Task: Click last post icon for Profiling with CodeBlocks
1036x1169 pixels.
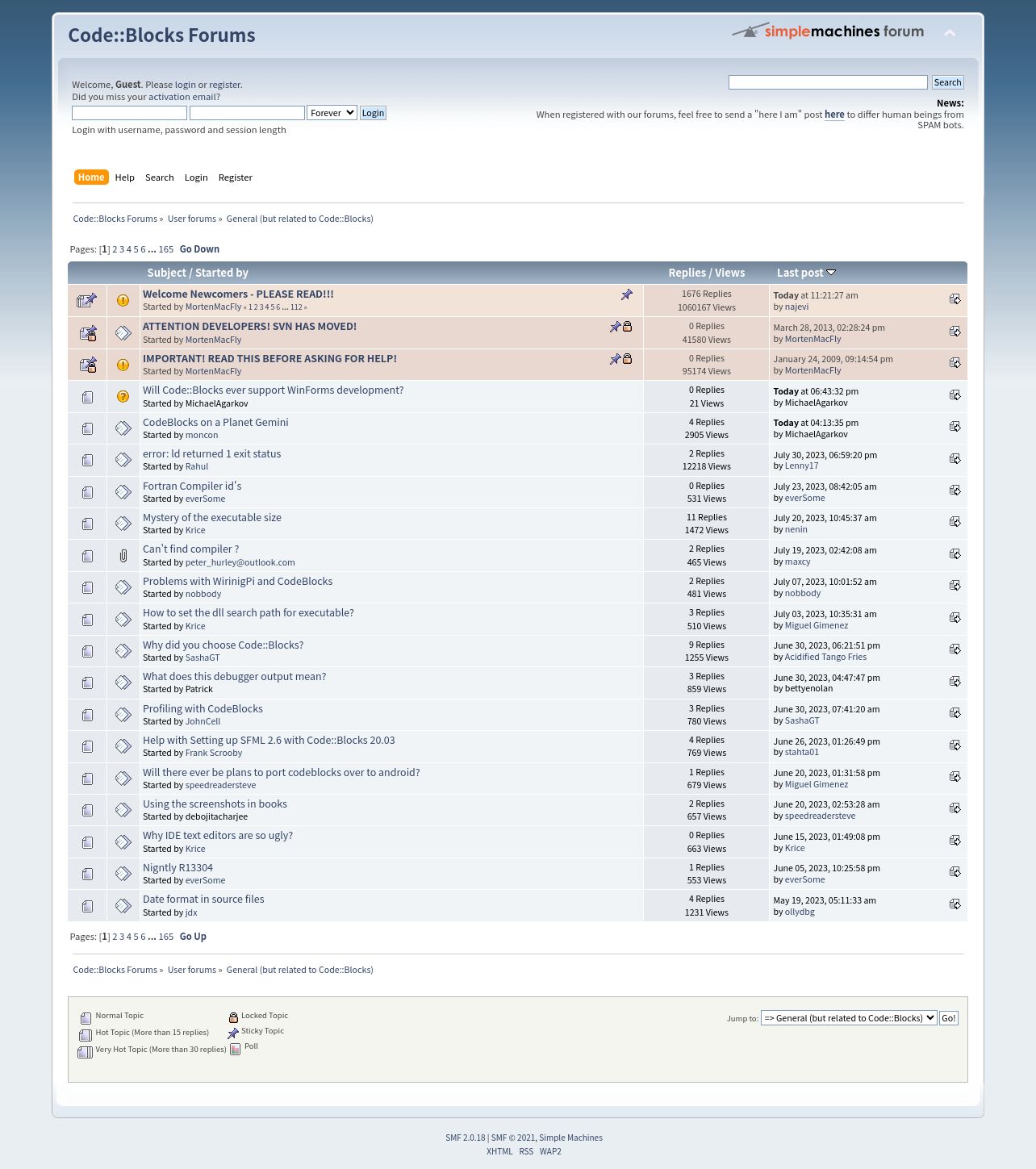Action: point(955,713)
